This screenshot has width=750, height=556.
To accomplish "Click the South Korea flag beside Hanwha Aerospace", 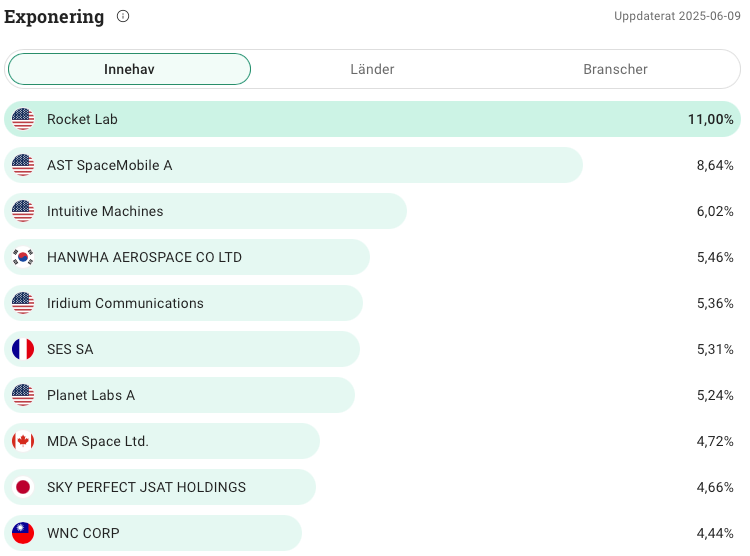I will click(x=23, y=257).
